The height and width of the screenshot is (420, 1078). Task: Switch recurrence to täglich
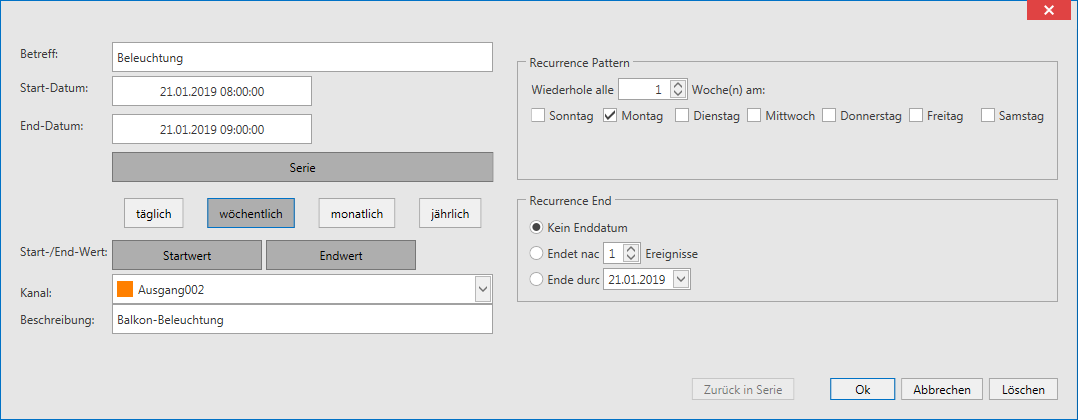coord(153,214)
